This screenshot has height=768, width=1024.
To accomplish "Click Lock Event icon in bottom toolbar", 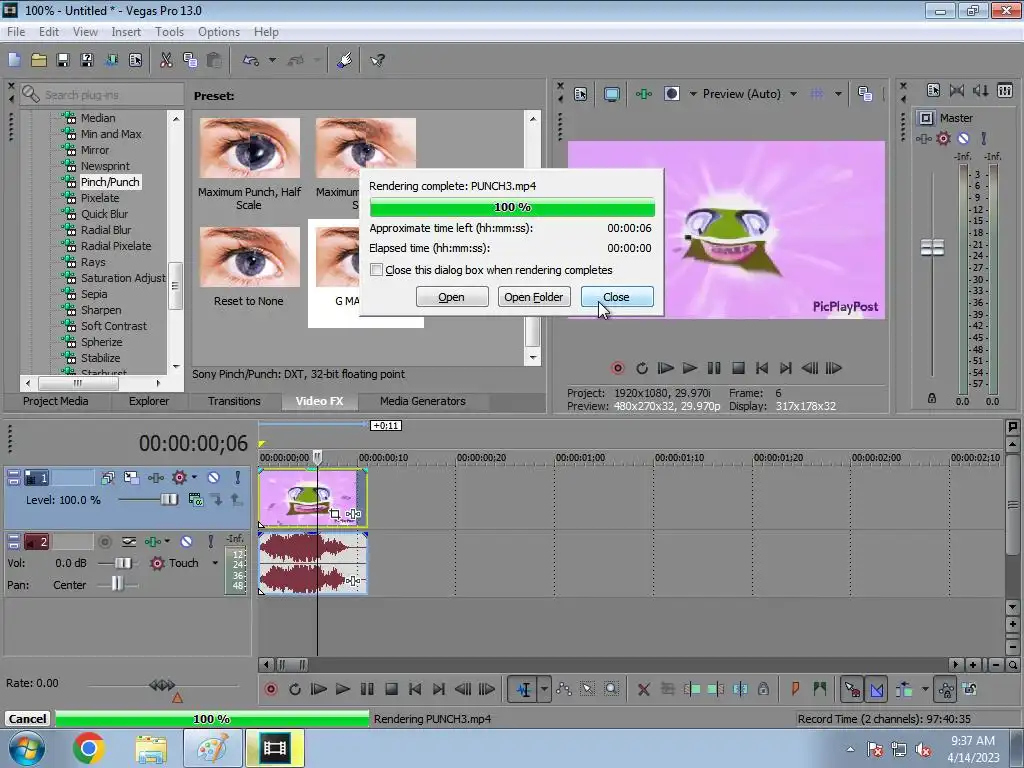I will tap(763, 690).
